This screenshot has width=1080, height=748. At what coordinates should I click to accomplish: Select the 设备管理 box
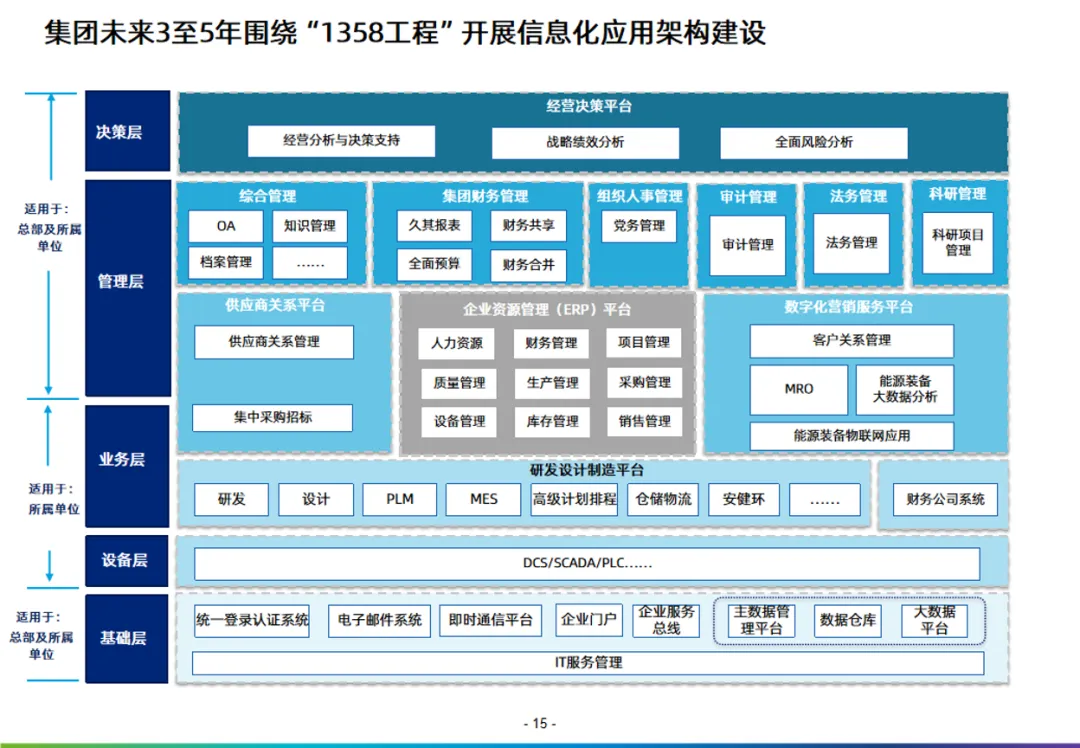(459, 422)
